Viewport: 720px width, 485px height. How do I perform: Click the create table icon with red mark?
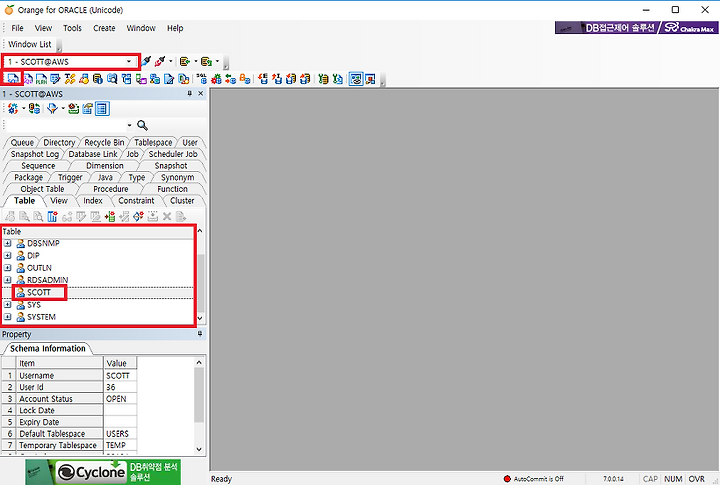[52, 216]
